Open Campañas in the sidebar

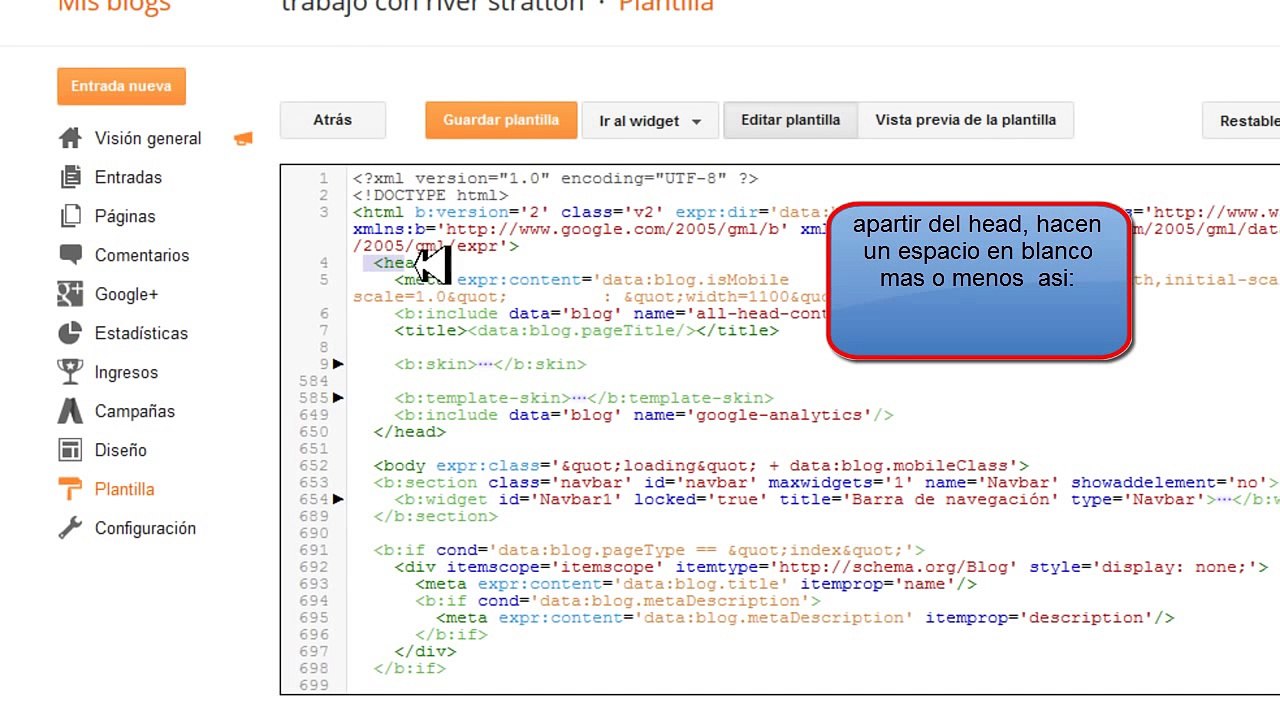pos(135,411)
